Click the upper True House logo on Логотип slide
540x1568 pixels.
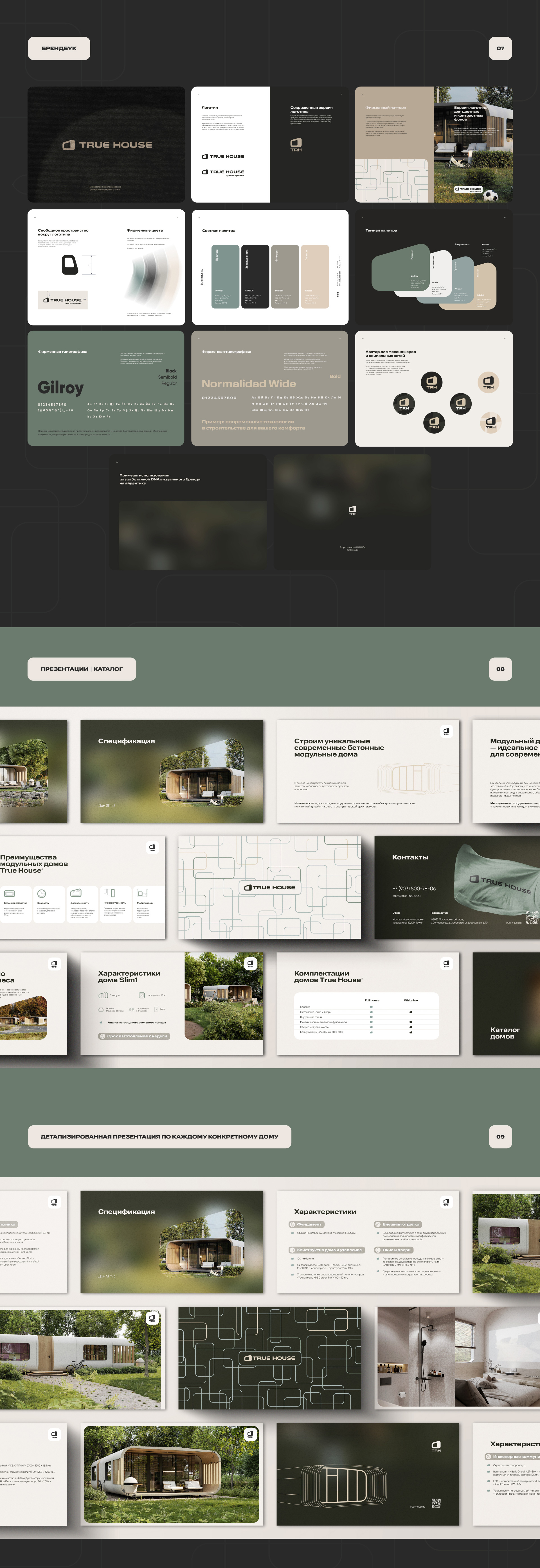(x=223, y=157)
